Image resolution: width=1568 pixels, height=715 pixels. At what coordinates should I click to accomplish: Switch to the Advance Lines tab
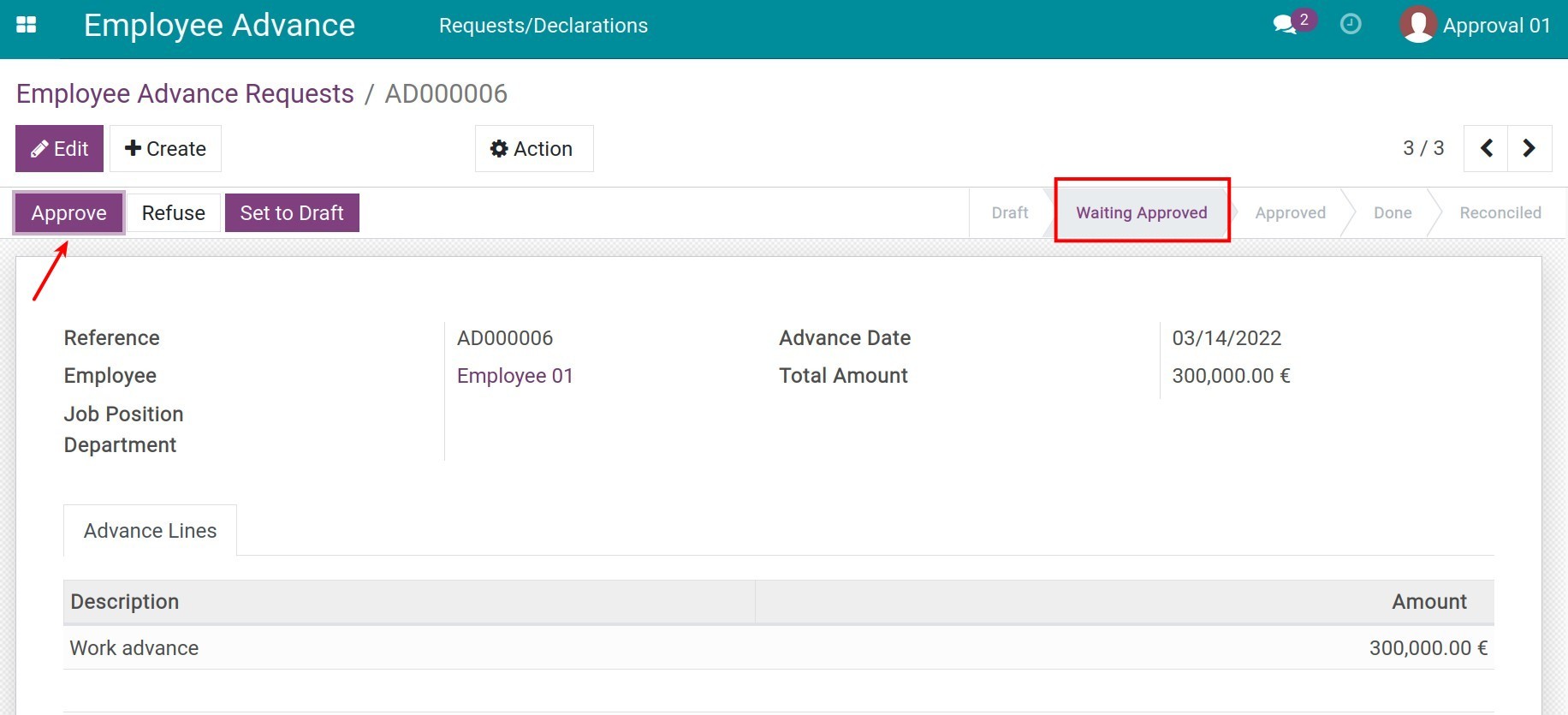150,531
